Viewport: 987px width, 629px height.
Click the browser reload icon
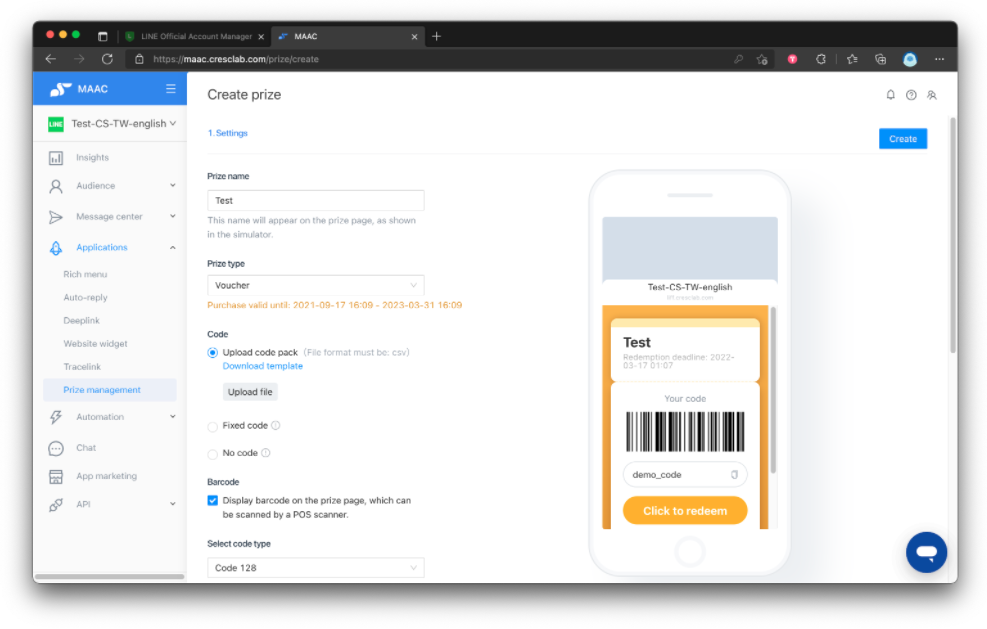pyautogui.click(x=108, y=59)
